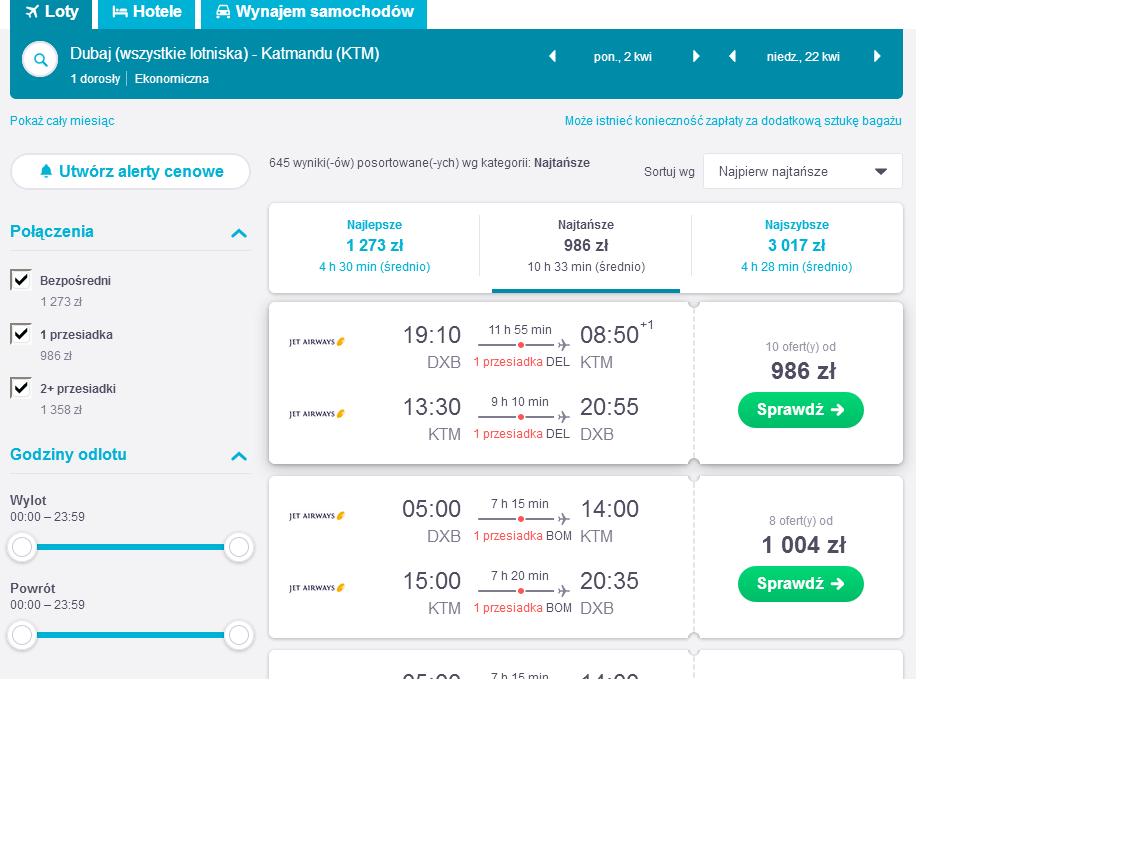The height and width of the screenshot is (841, 1121).
Task: Click Jet Airways logo on 15:00 return flight
Action: pos(317,588)
